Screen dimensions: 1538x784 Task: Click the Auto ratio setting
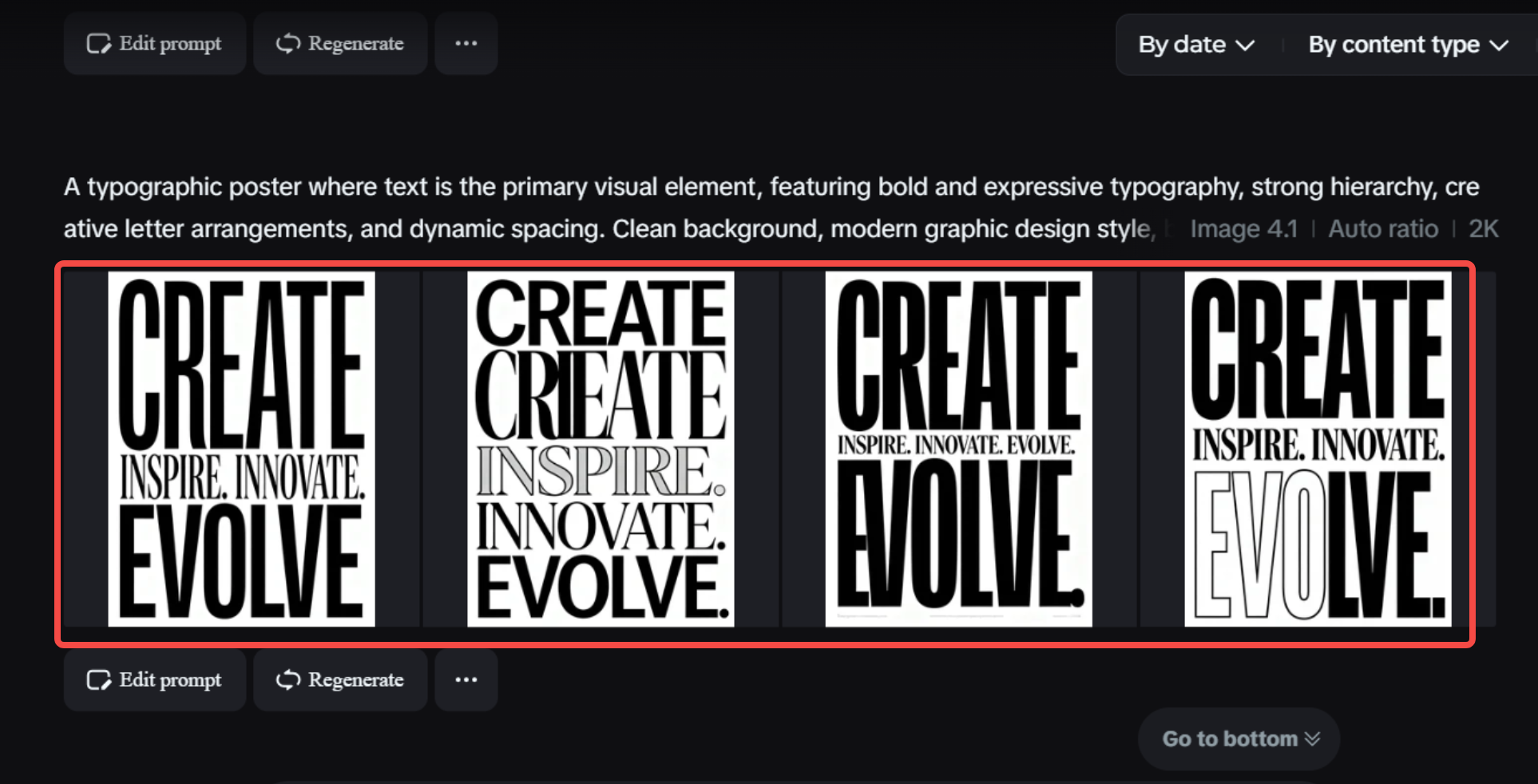[x=1383, y=228]
